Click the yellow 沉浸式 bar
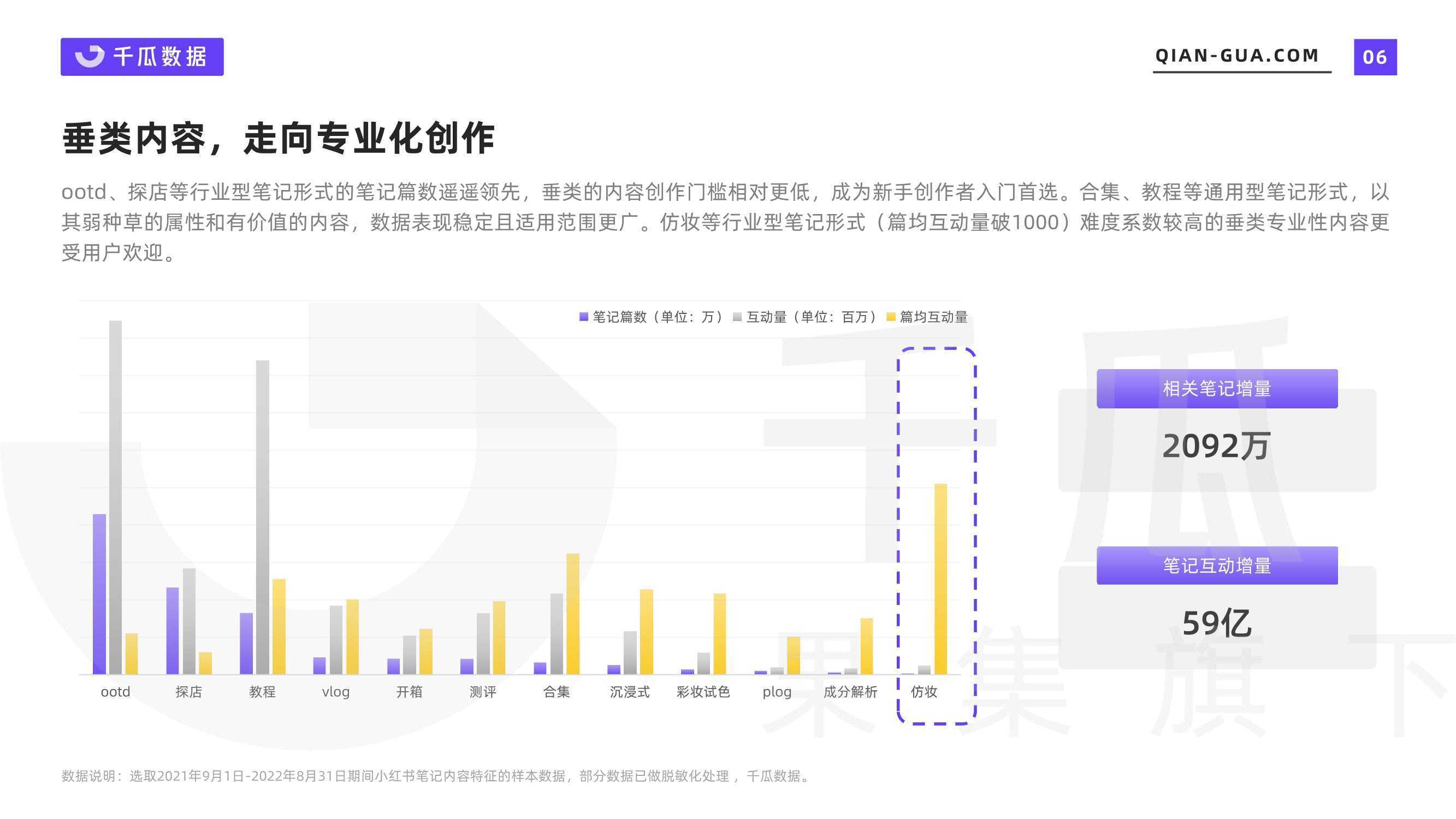The height and width of the screenshot is (819, 1456). [x=646, y=632]
